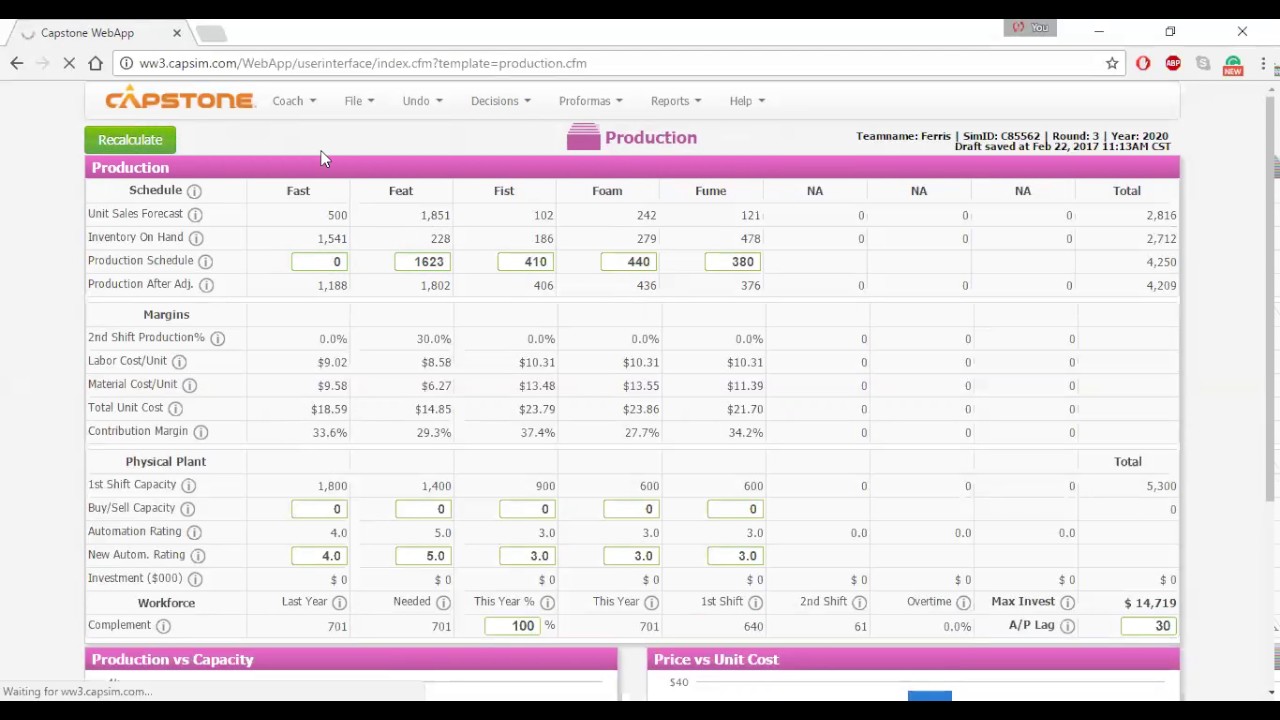Image resolution: width=1280 pixels, height=720 pixels.
Task: Open the Decisions dropdown menu
Action: (x=500, y=101)
